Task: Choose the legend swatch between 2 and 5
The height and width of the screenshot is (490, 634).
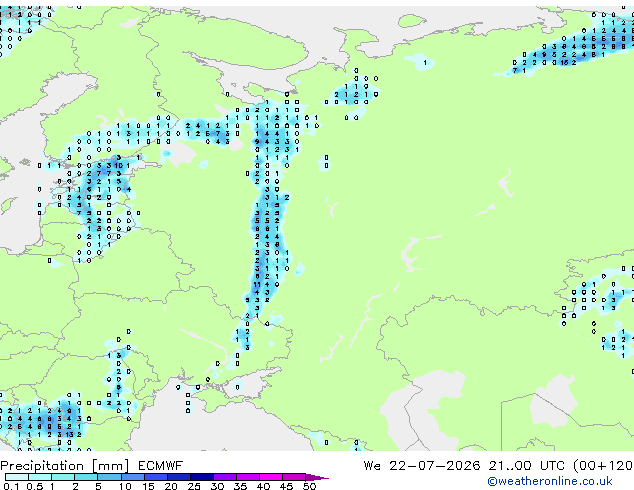Action: click(x=86, y=477)
